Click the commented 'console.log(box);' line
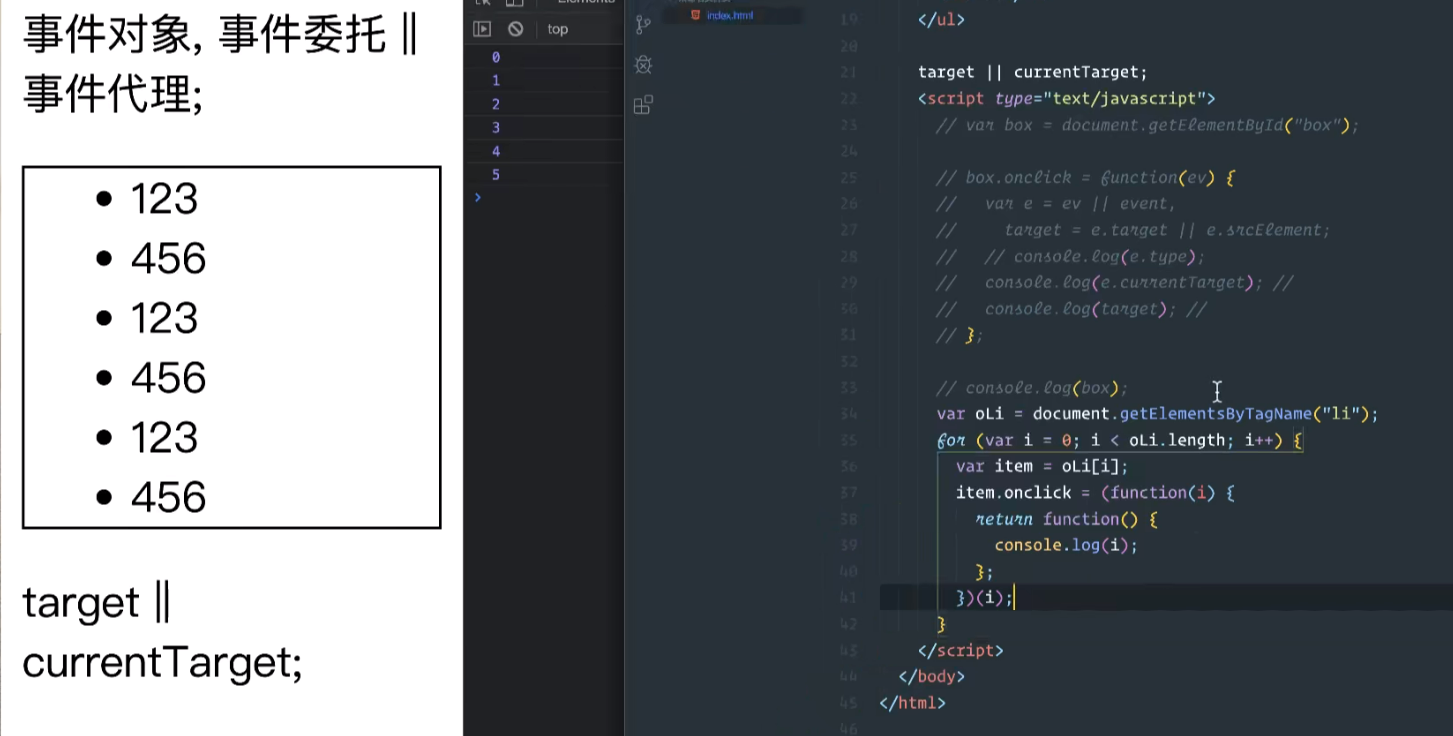Screen dimensions: 1453x736 click(x=1032, y=388)
